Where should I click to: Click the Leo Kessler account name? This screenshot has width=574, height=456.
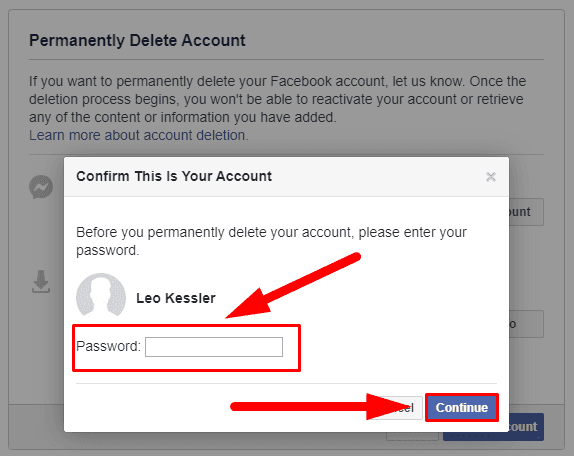click(176, 298)
